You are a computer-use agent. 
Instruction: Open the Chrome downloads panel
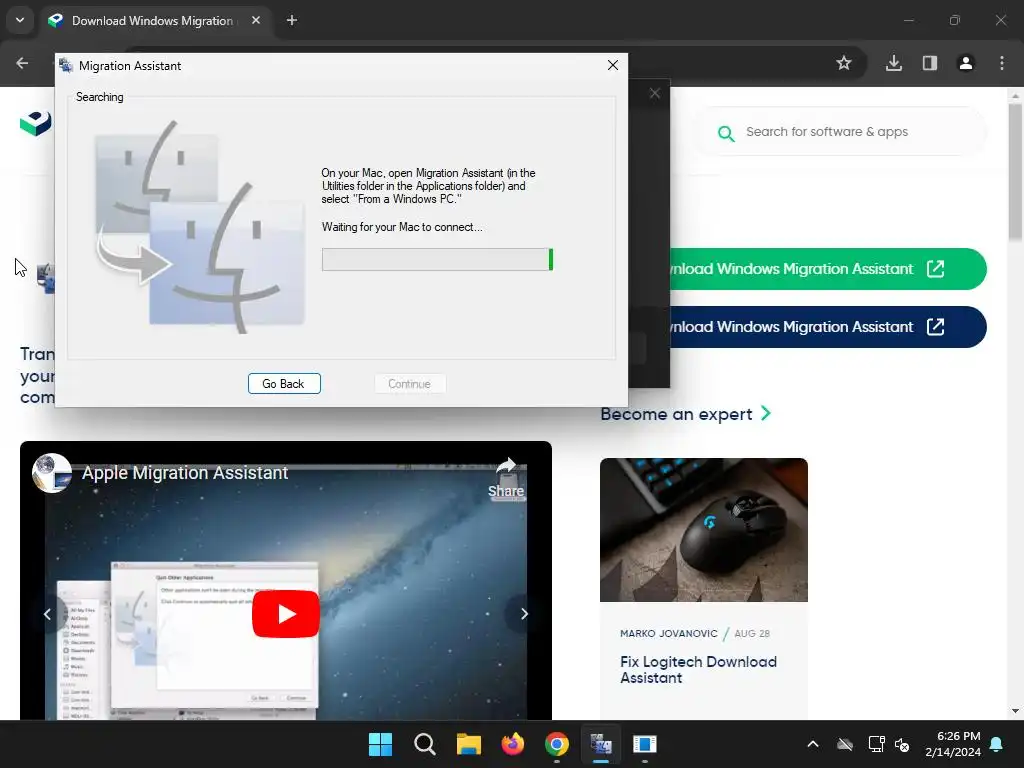point(894,63)
